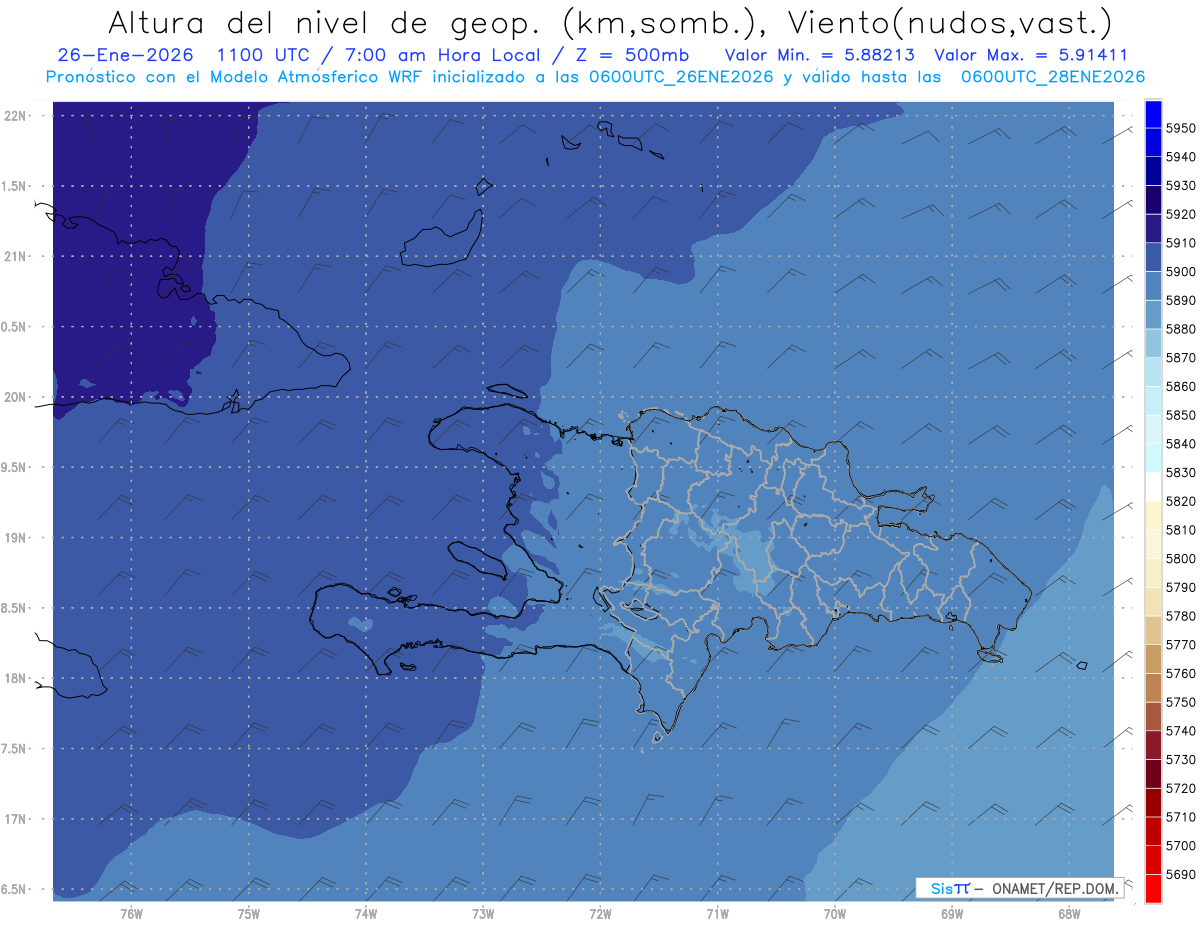Click the 75W longitude label
Viewport: 1200px width, 927px height.
coord(249,915)
